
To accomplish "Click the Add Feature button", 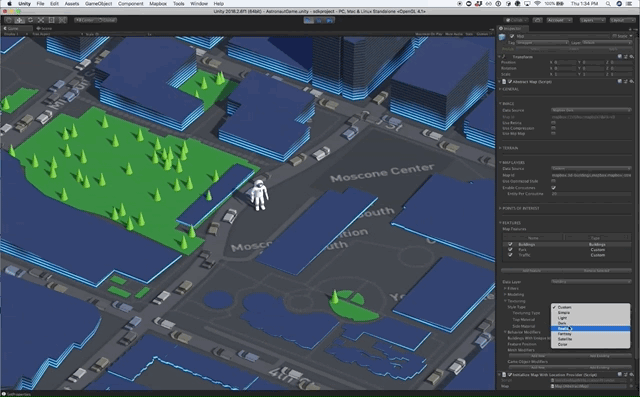I will click(531, 271).
